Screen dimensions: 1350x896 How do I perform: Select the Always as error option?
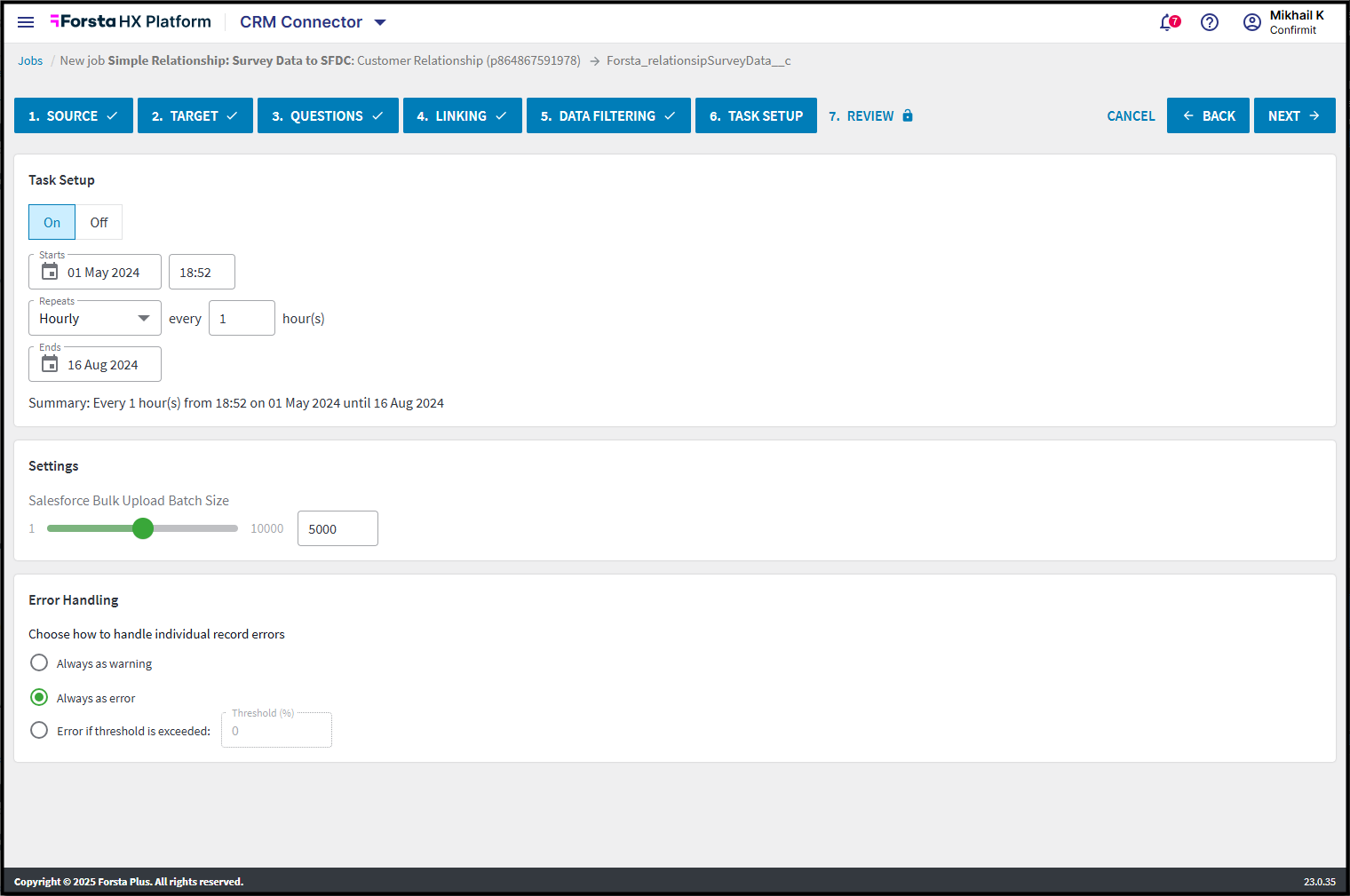point(39,697)
